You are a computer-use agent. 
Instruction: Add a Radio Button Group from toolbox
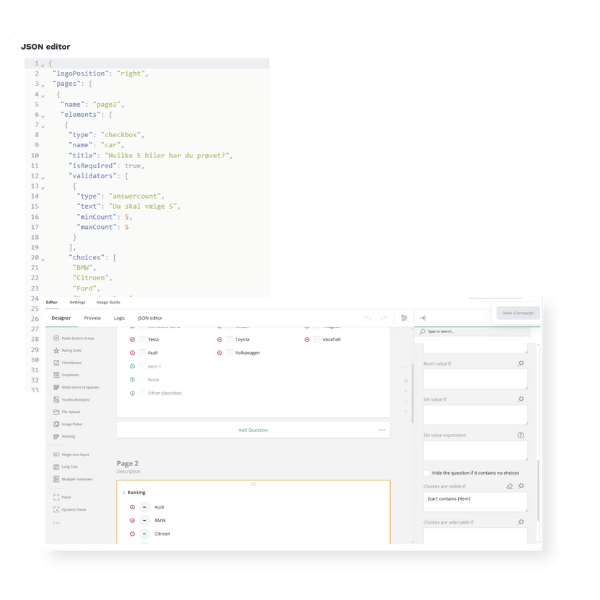[73, 338]
